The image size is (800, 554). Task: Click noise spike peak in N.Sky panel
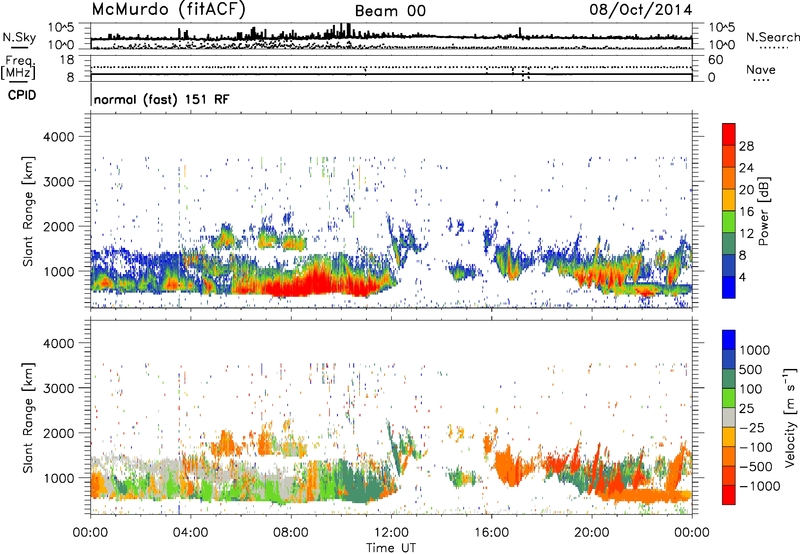348,29
